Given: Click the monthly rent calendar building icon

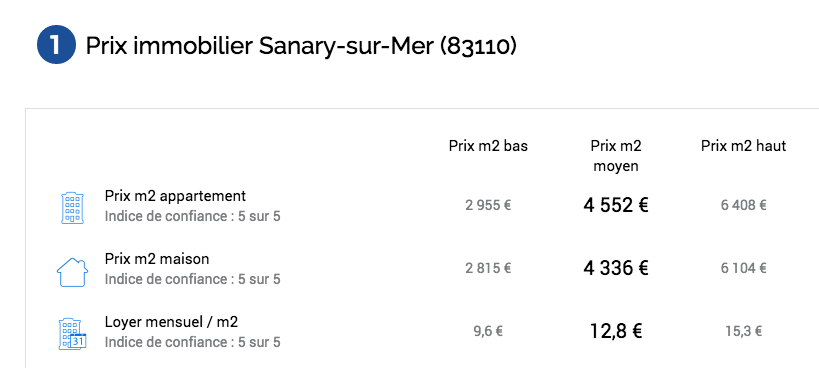Looking at the screenshot, I should [72, 334].
